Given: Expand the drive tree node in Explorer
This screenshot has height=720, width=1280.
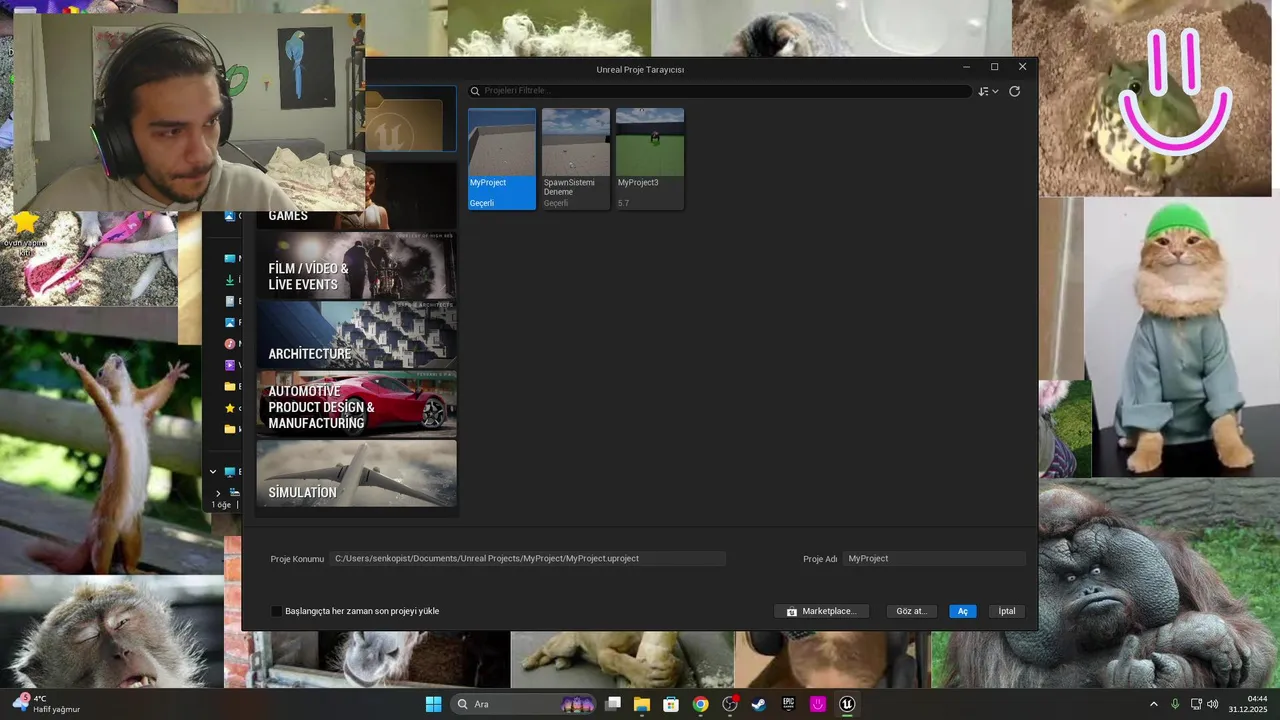Looking at the screenshot, I should [x=218, y=492].
